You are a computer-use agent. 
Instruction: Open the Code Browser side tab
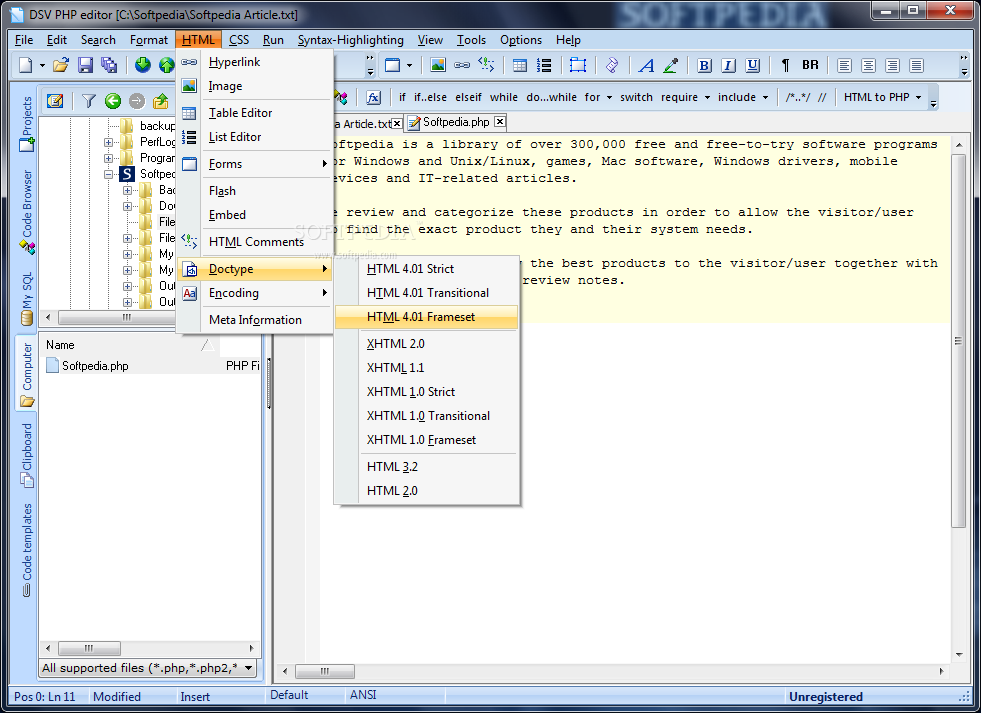27,213
